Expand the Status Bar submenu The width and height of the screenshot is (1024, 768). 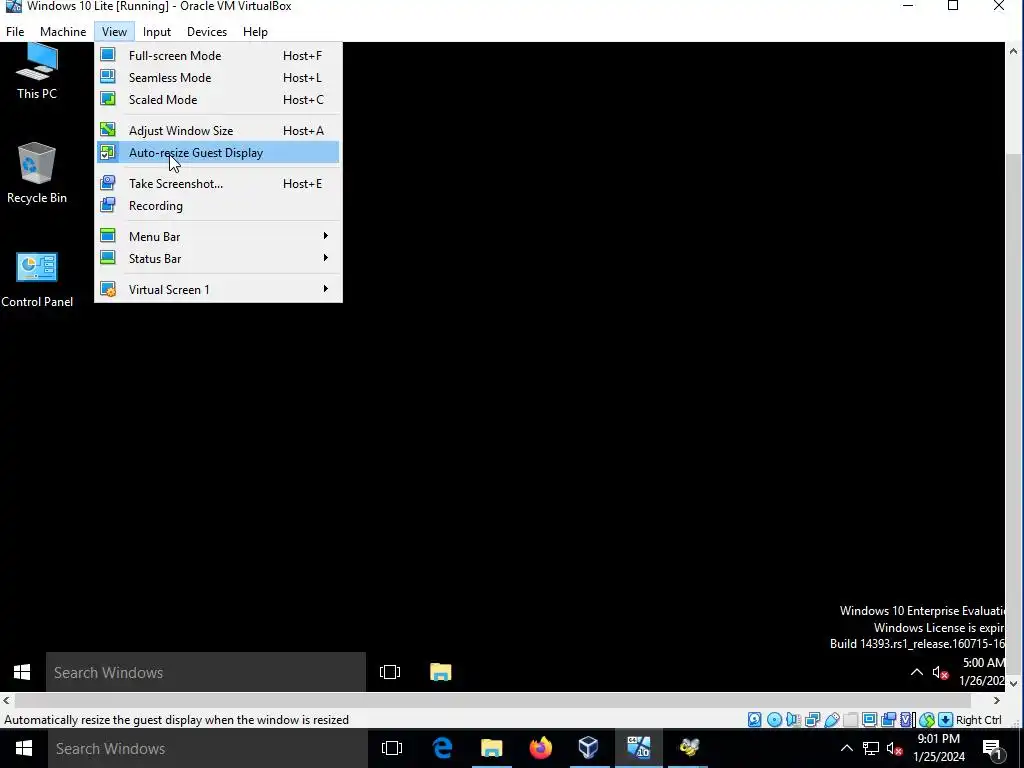tap(217, 259)
